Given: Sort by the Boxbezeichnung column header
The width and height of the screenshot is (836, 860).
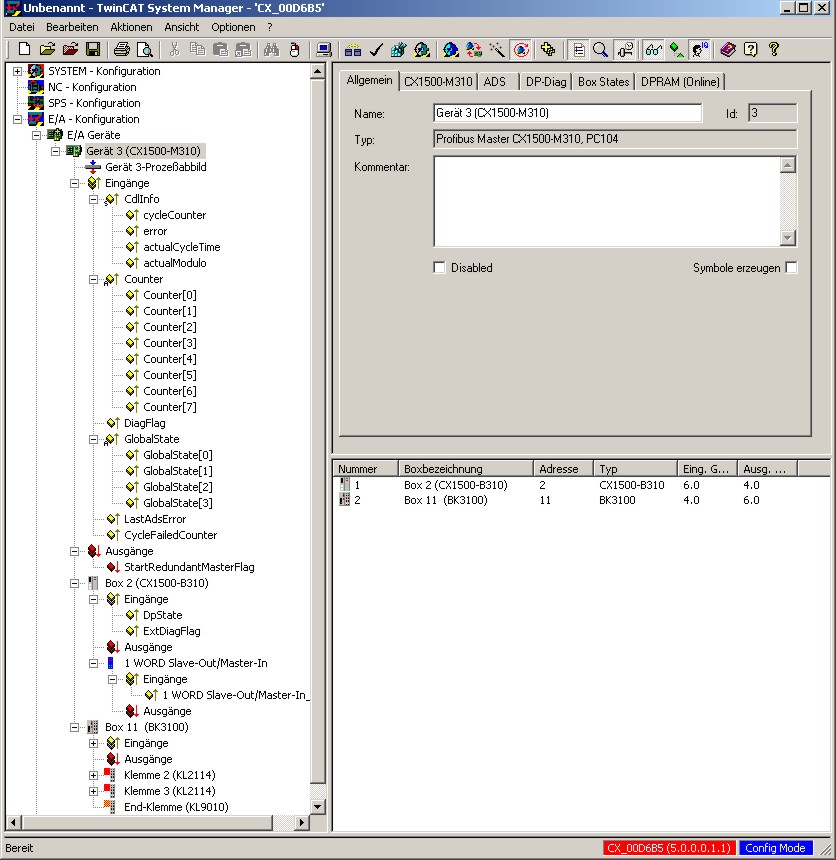Looking at the screenshot, I should pyautogui.click(x=466, y=469).
